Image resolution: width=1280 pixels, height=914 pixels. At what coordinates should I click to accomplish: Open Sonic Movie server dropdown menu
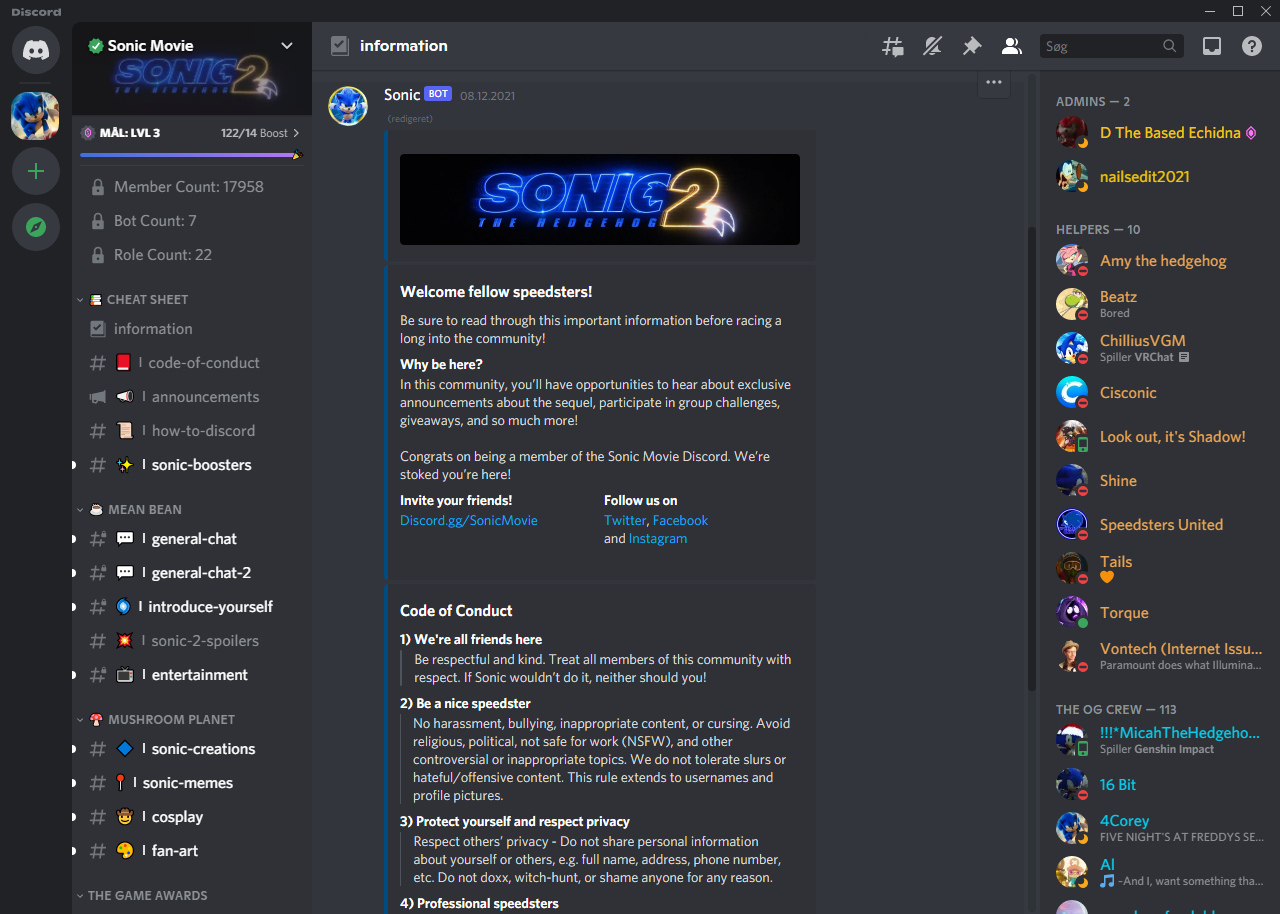(287, 46)
